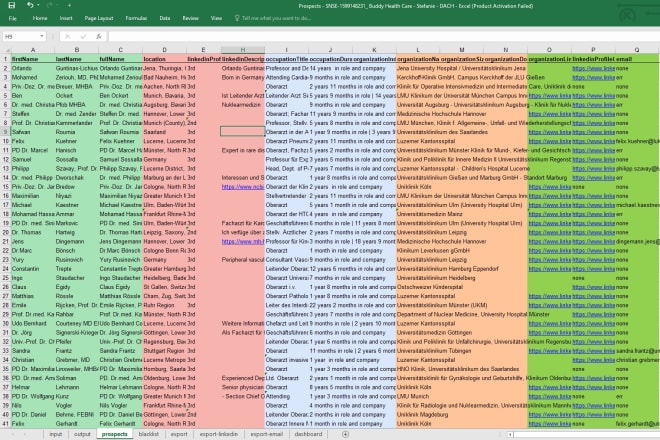This screenshot has height=440, width=660.
Task: Open the dashboard sheet tab
Action: pyautogui.click(x=309, y=434)
